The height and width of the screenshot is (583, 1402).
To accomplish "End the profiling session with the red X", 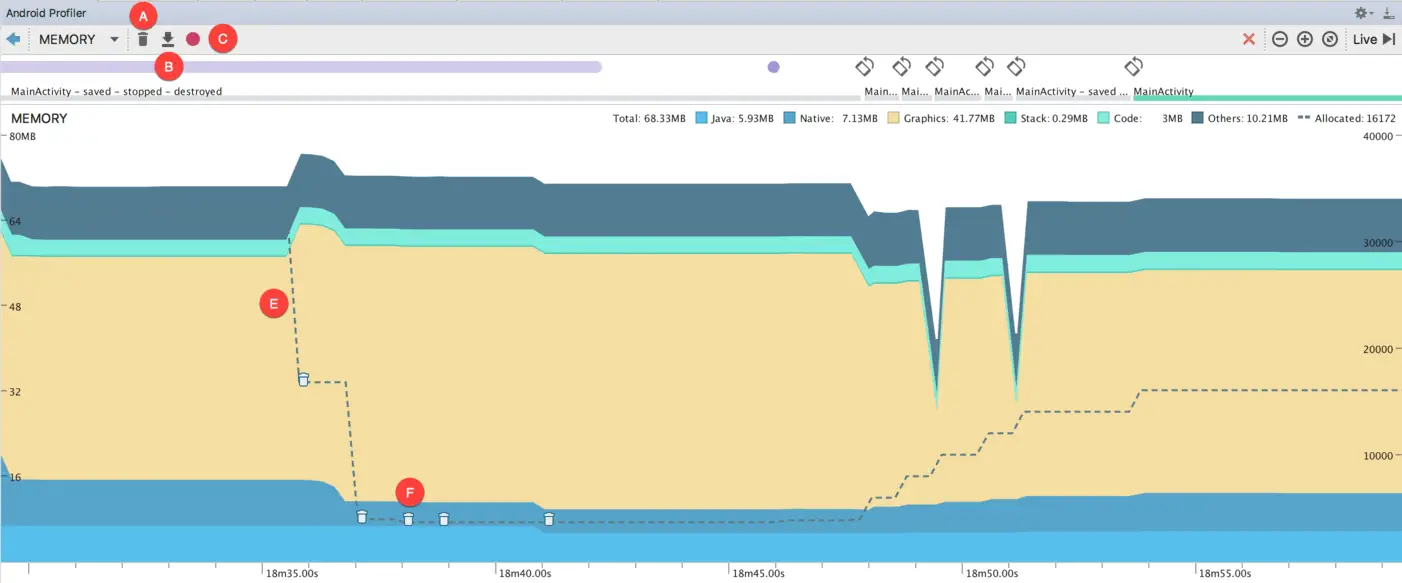I will 1249,38.
